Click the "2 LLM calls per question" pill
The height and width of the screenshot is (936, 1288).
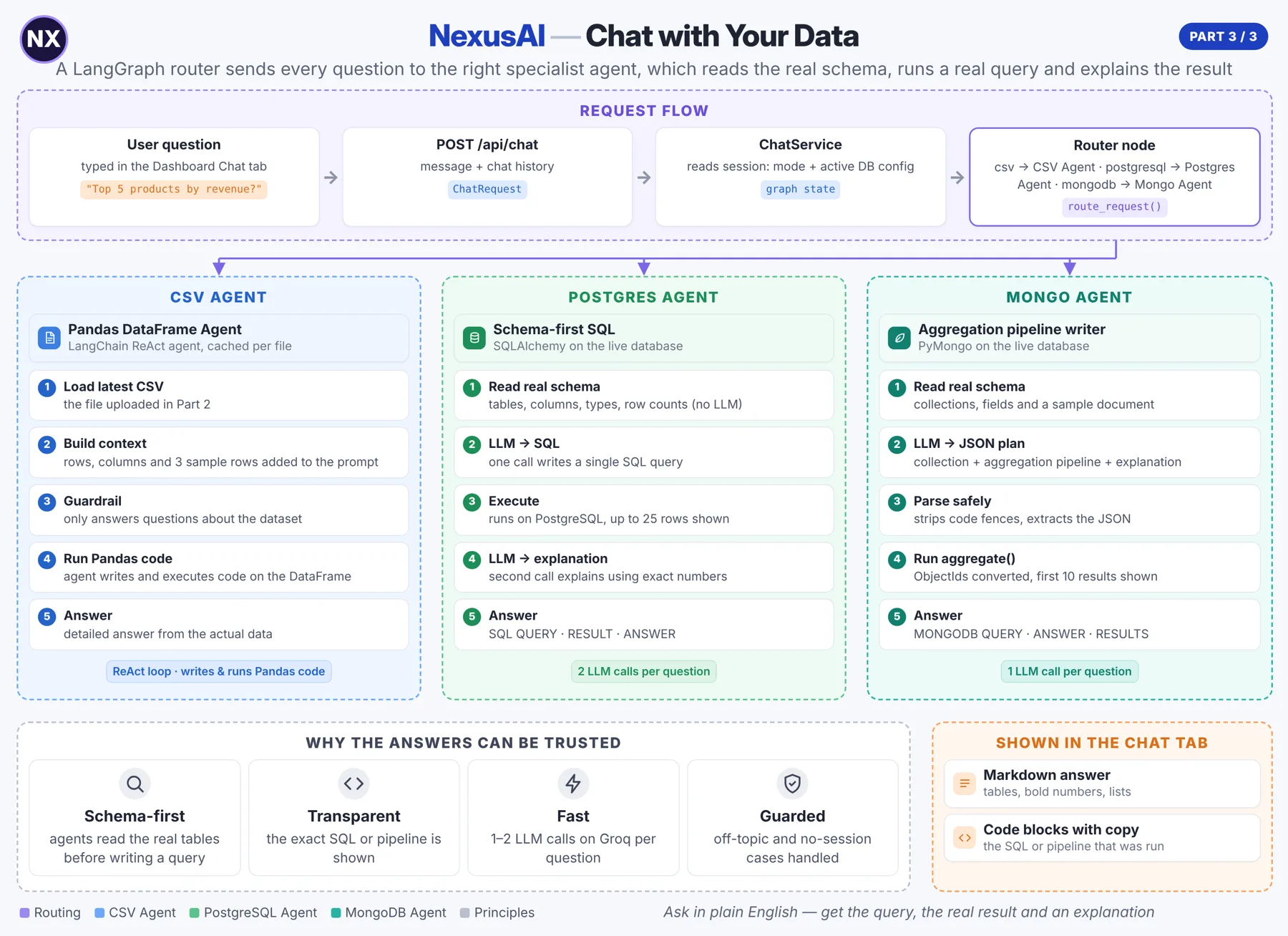tap(644, 671)
